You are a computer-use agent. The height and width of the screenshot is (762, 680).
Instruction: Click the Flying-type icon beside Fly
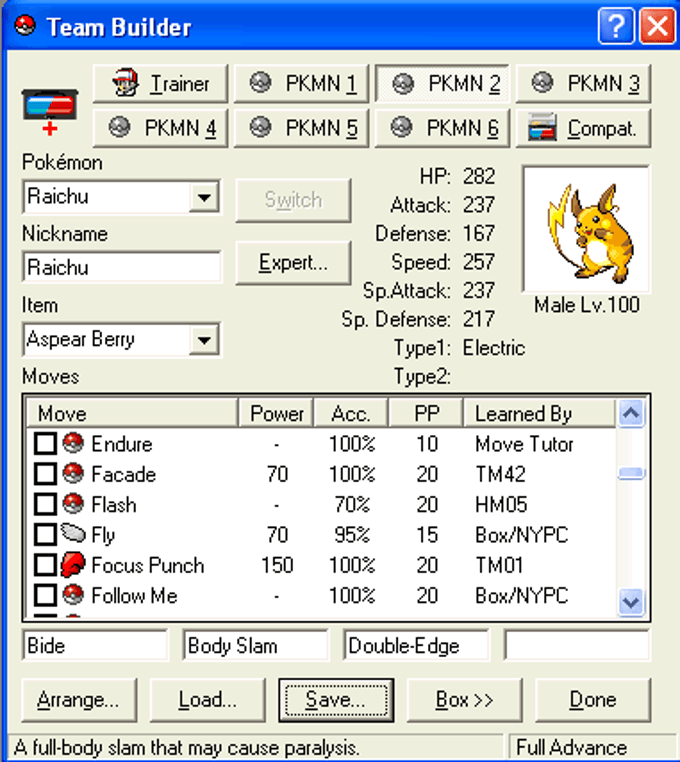pyautogui.click(x=73, y=533)
